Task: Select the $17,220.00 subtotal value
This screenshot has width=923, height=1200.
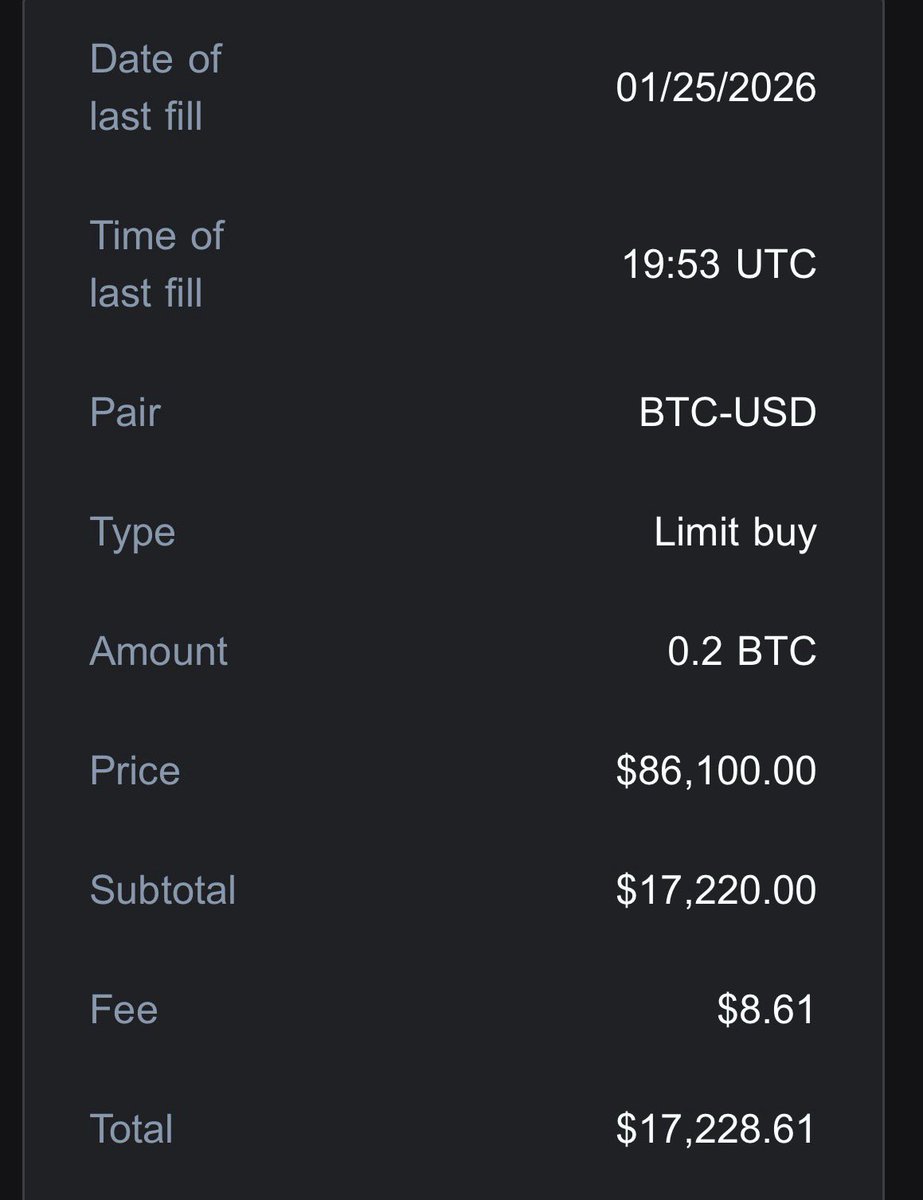Action: click(x=716, y=890)
